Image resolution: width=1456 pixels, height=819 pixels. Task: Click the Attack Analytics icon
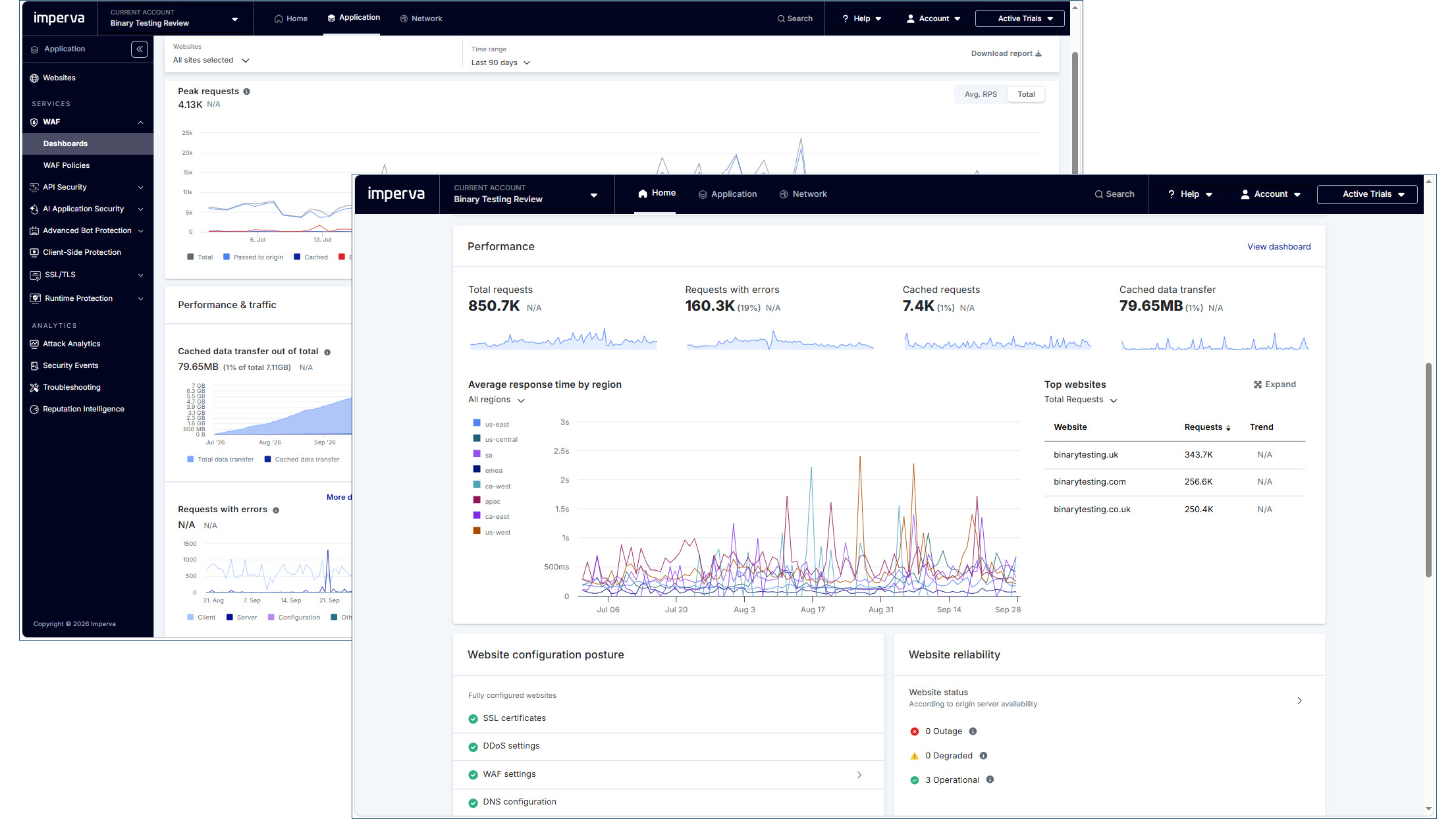tap(34, 344)
